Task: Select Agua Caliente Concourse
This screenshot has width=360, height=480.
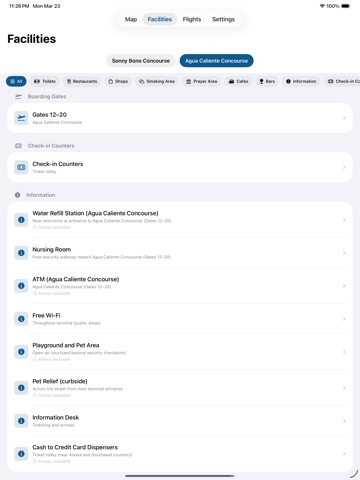Action: (217, 61)
